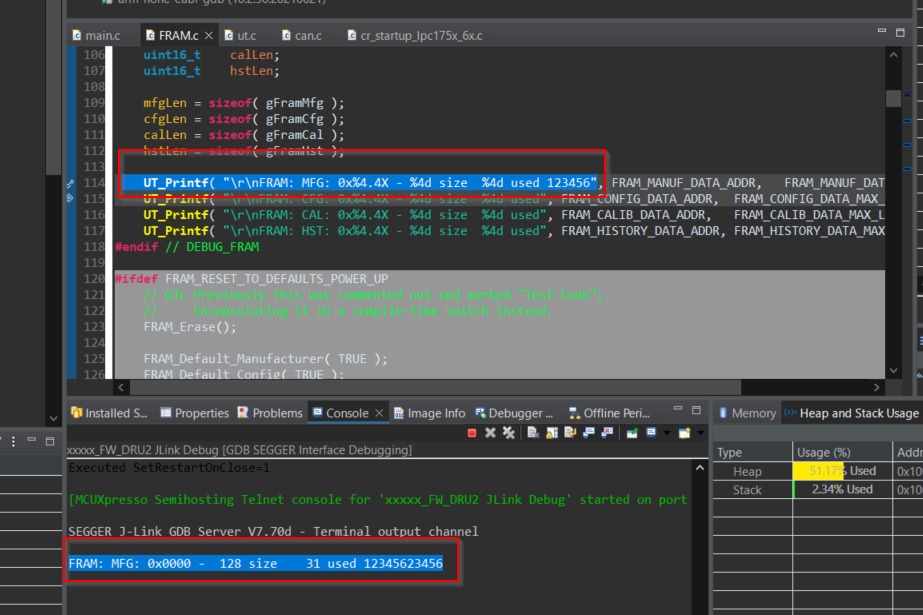Switch to the can.c editor tab
Viewport: 923px width, 615px height.
[x=305, y=34]
